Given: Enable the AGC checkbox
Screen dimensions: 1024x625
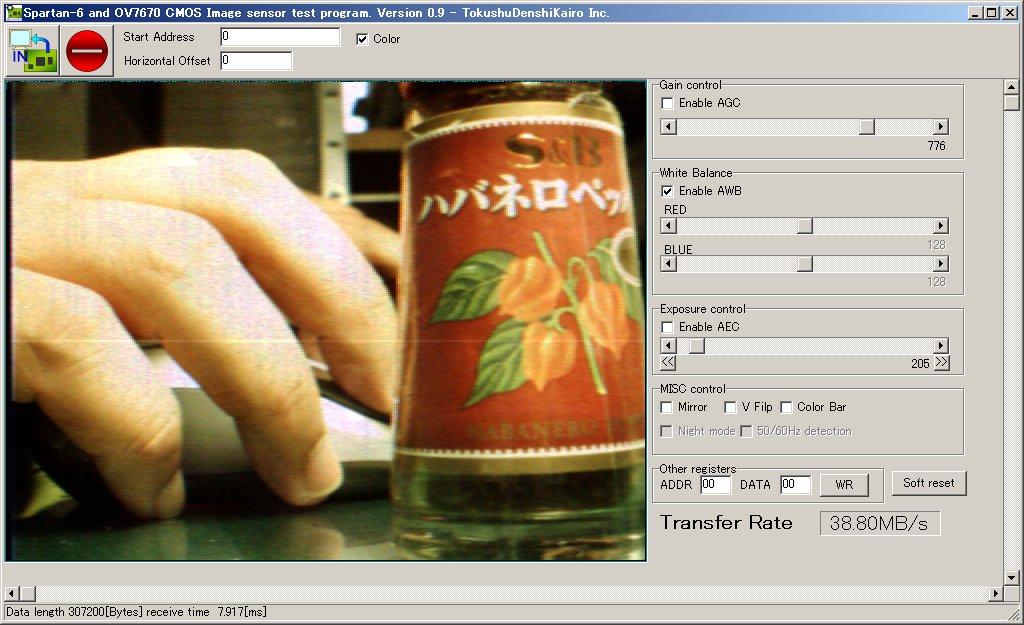Looking at the screenshot, I should tap(668, 103).
